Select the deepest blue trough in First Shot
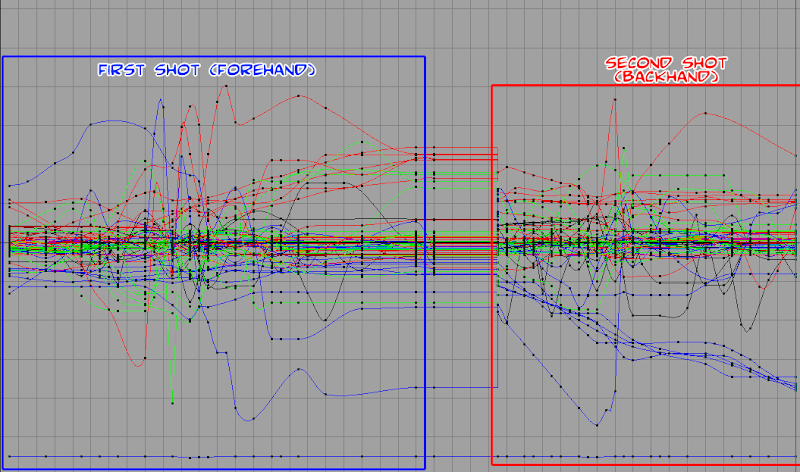 point(236,414)
